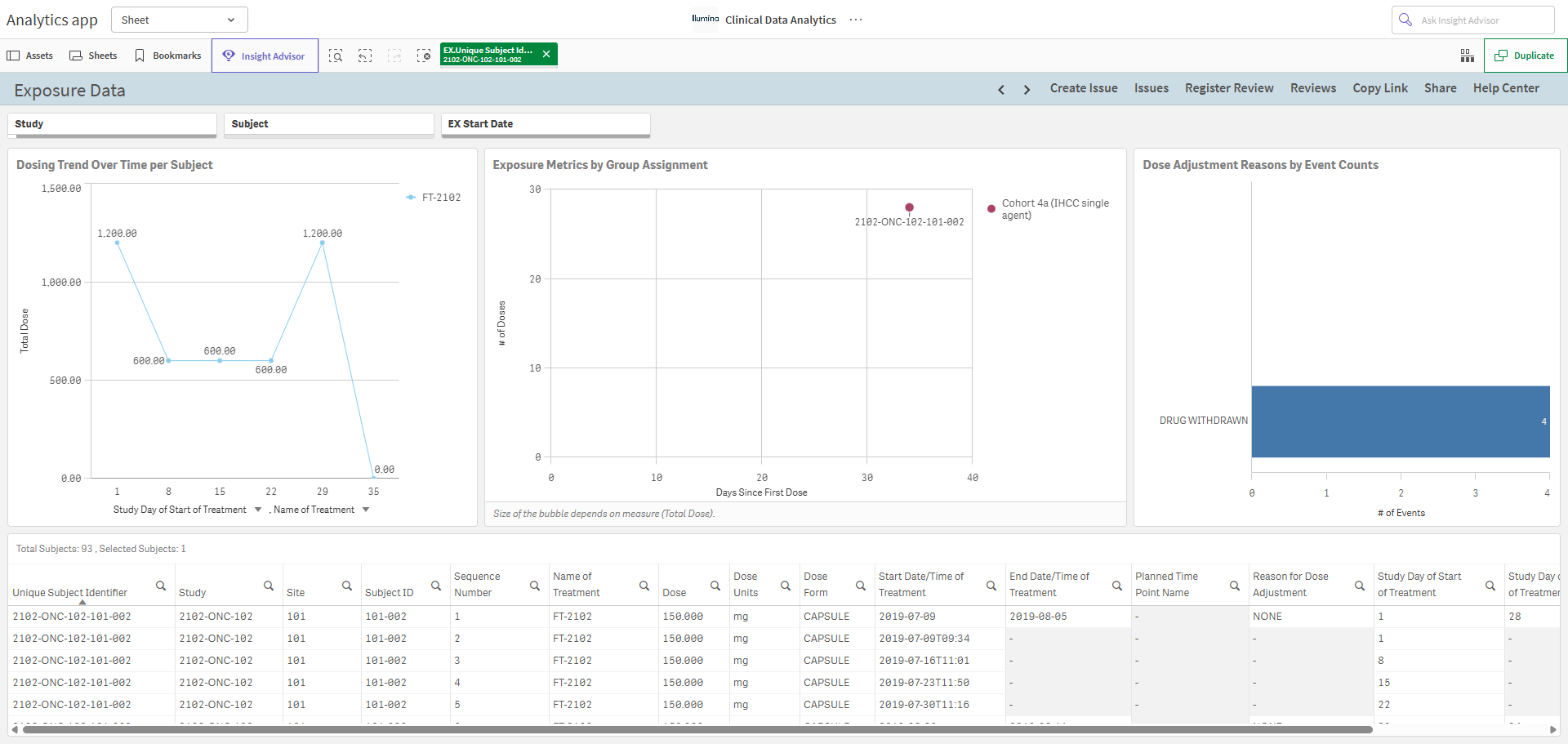The height and width of the screenshot is (744, 1568).
Task: Open the Bookmarks tab
Action: click(x=168, y=56)
